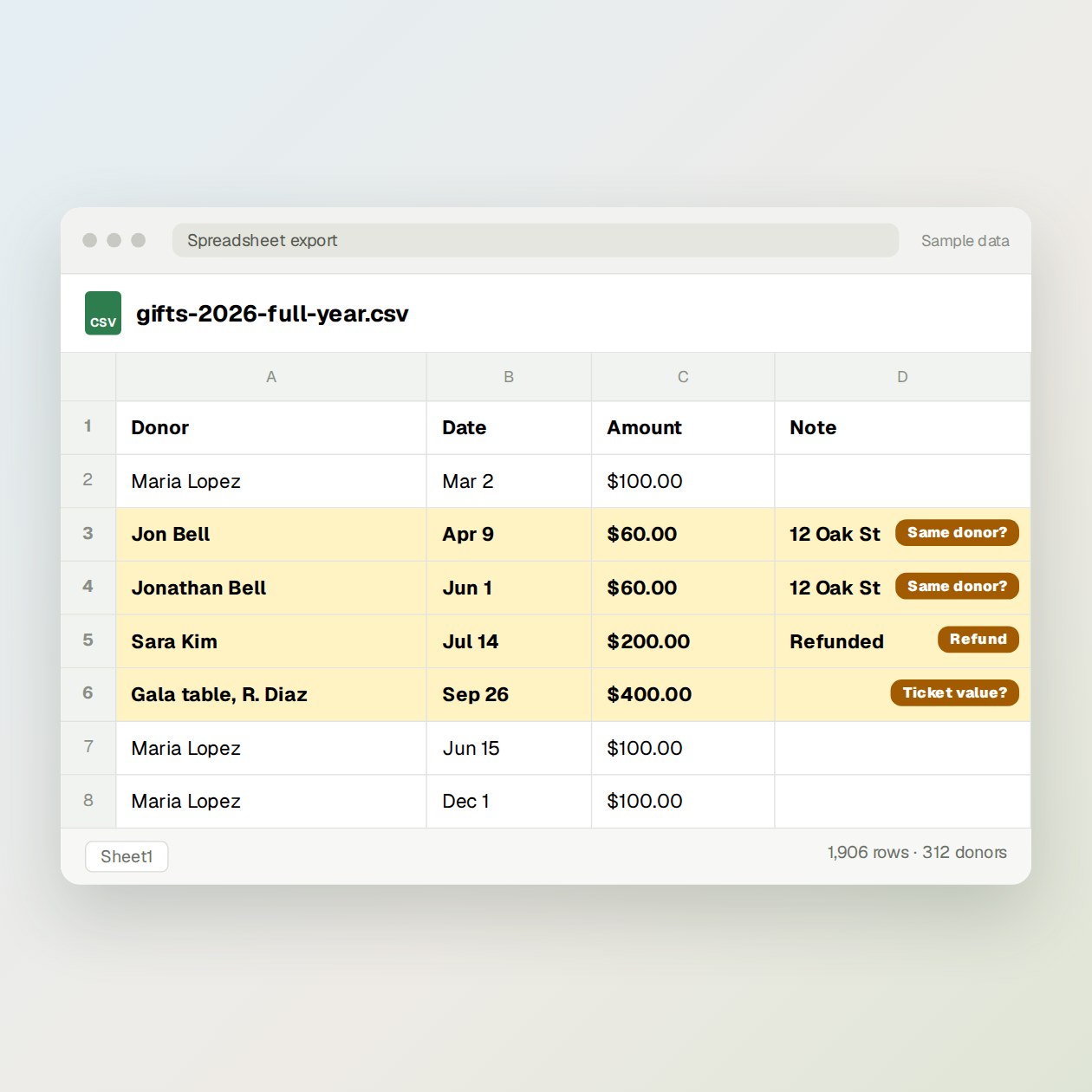
Task: Click the Spreadsheet export title field
Action: (536, 240)
